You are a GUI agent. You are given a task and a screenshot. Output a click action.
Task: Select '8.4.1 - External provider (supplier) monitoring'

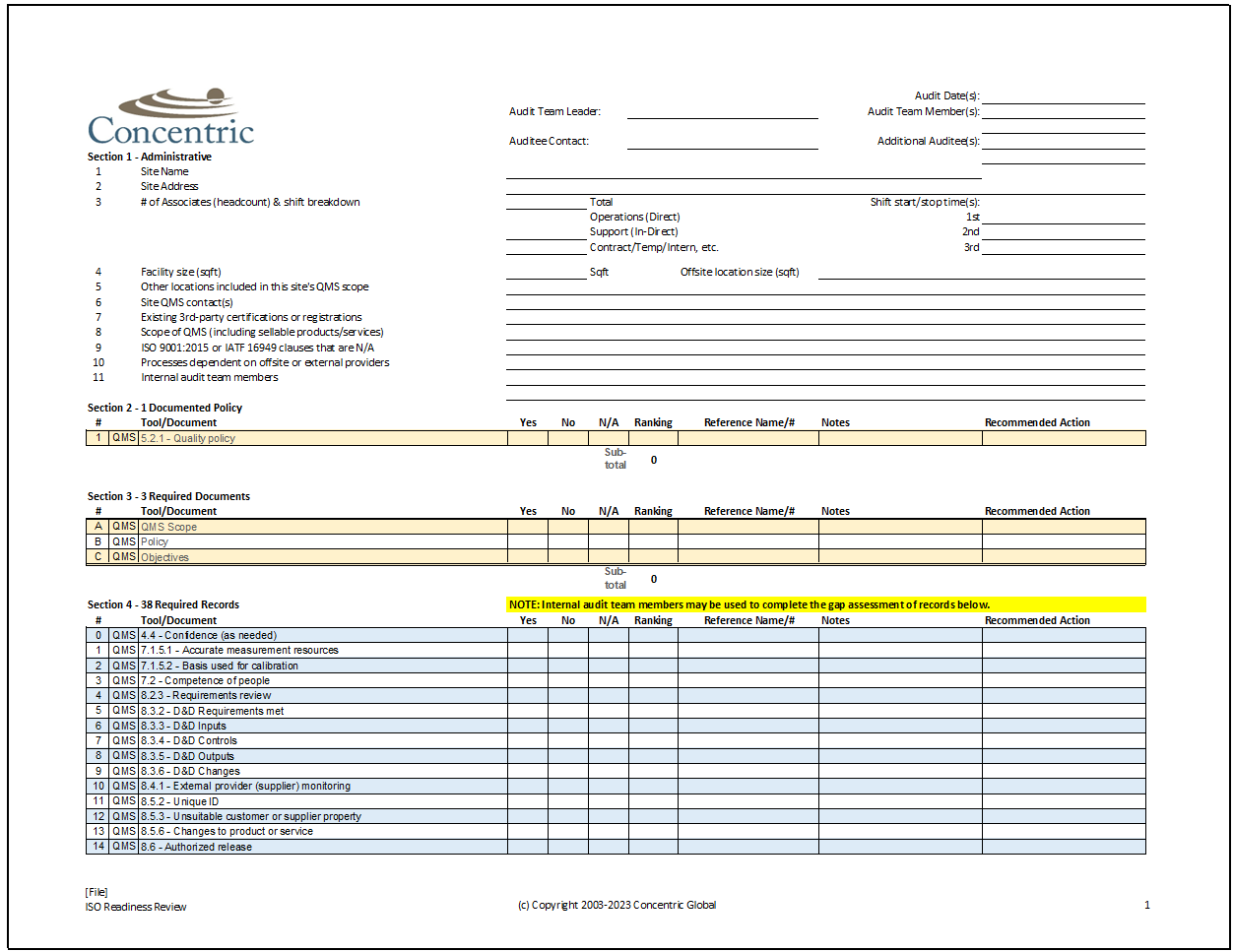pos(616,786)
